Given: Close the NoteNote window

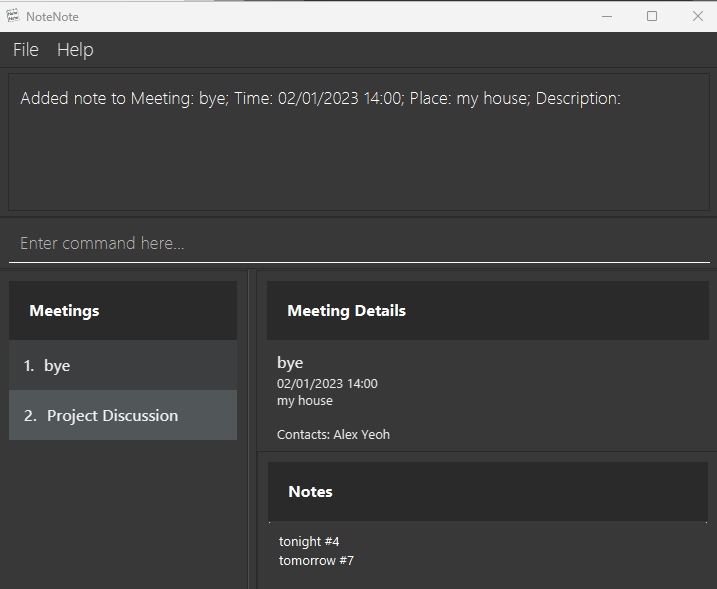Looking at the screenshot, I should point(697,16).
